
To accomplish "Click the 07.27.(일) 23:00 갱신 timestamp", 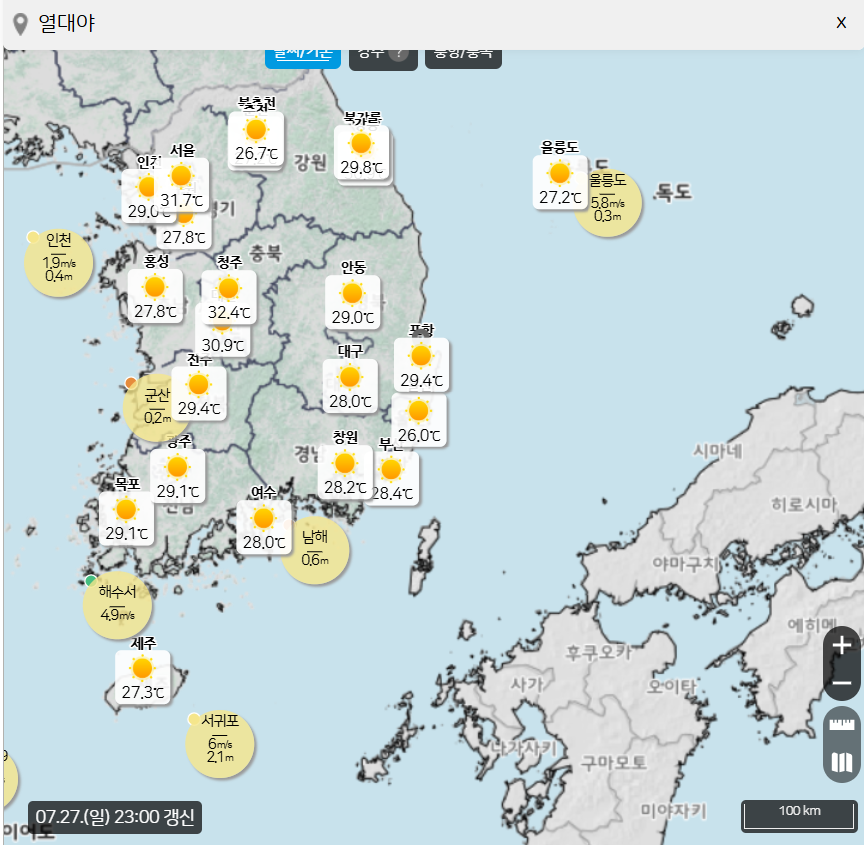I will click(x=113, y=818).
